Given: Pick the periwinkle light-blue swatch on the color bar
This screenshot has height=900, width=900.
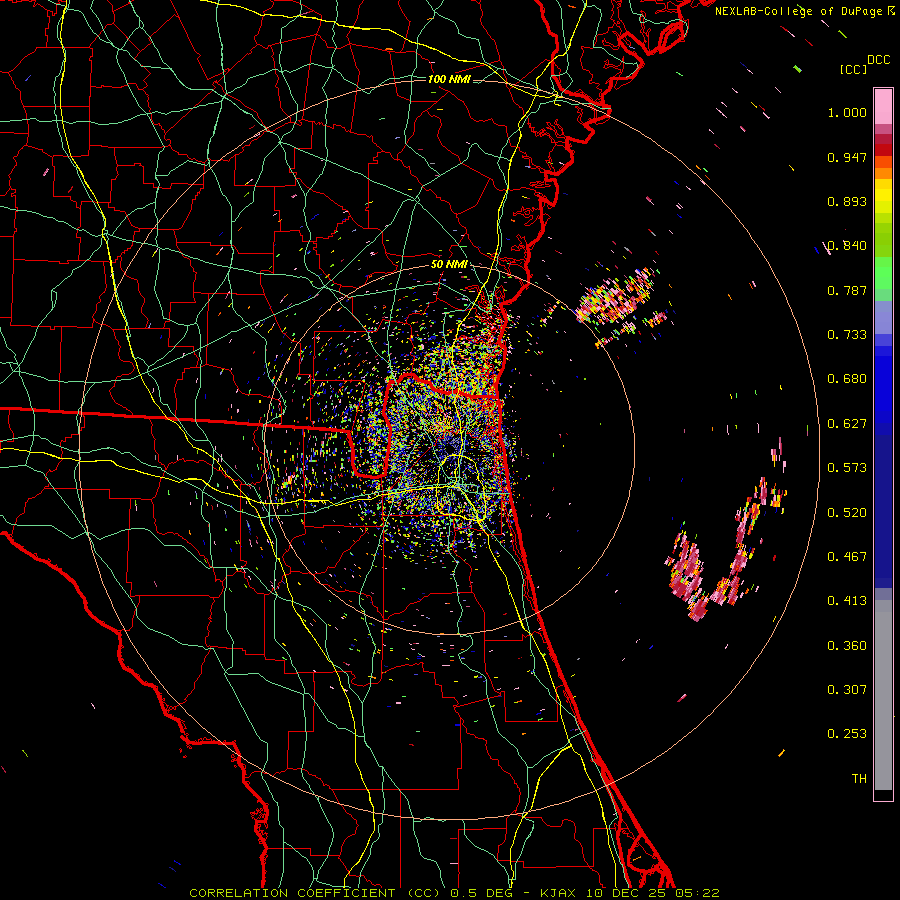Looking at the screenshot, I should [883, 318].
